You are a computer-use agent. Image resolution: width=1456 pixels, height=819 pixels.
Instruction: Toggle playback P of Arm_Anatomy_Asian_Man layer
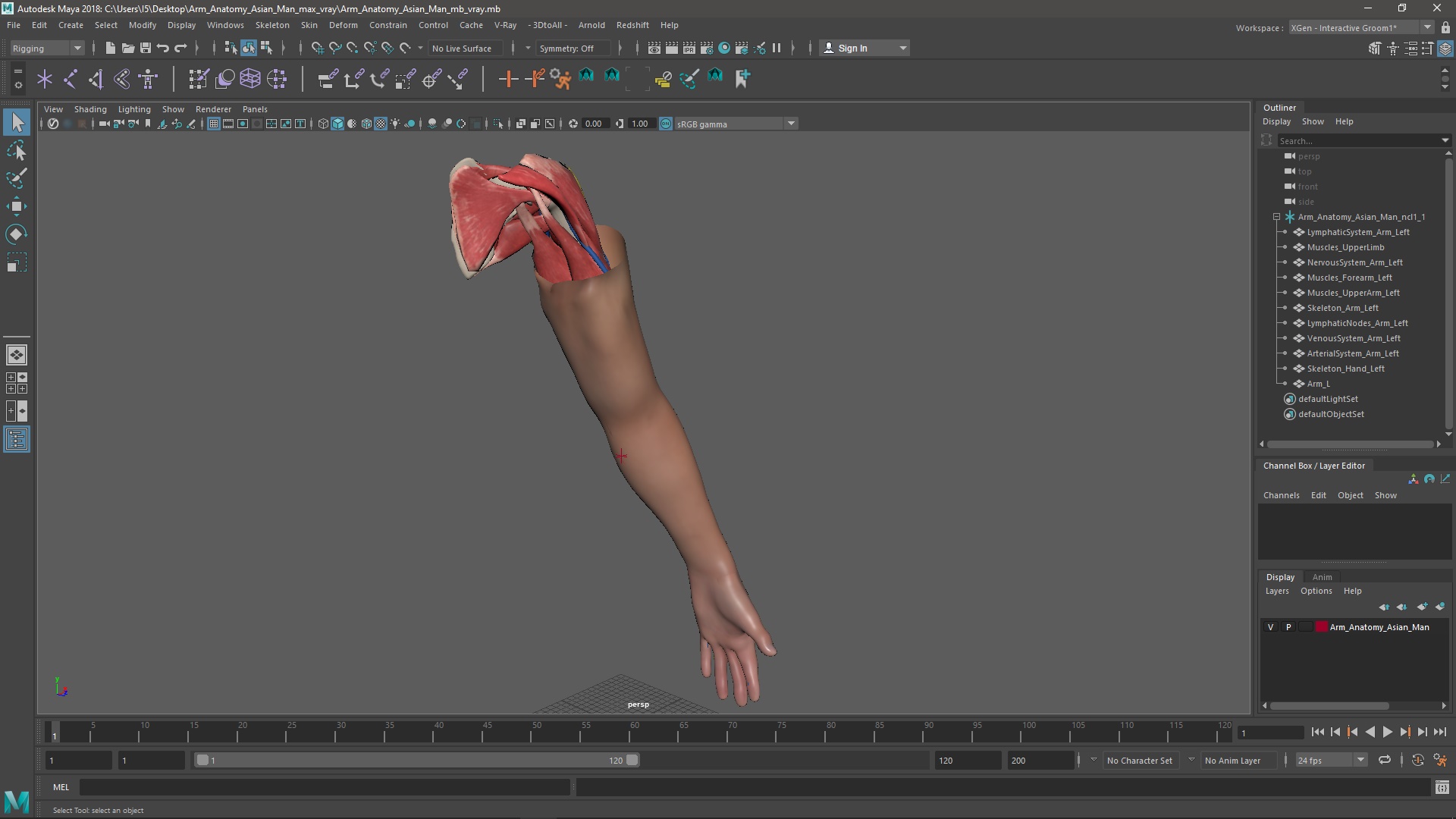click(x=1288, y=627)
